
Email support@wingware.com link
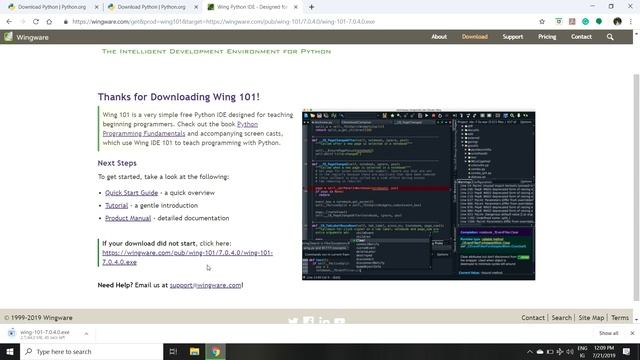click(x=205, y=285)
